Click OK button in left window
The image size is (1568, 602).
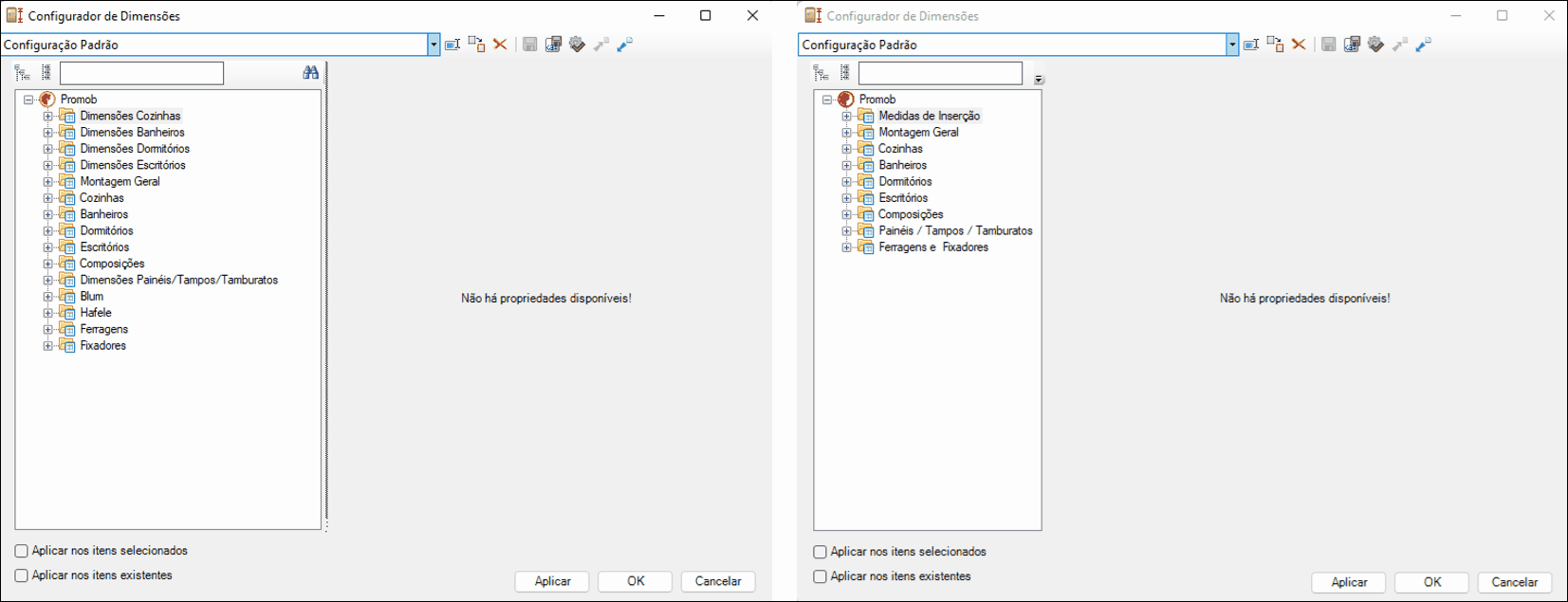click(636, 581)
